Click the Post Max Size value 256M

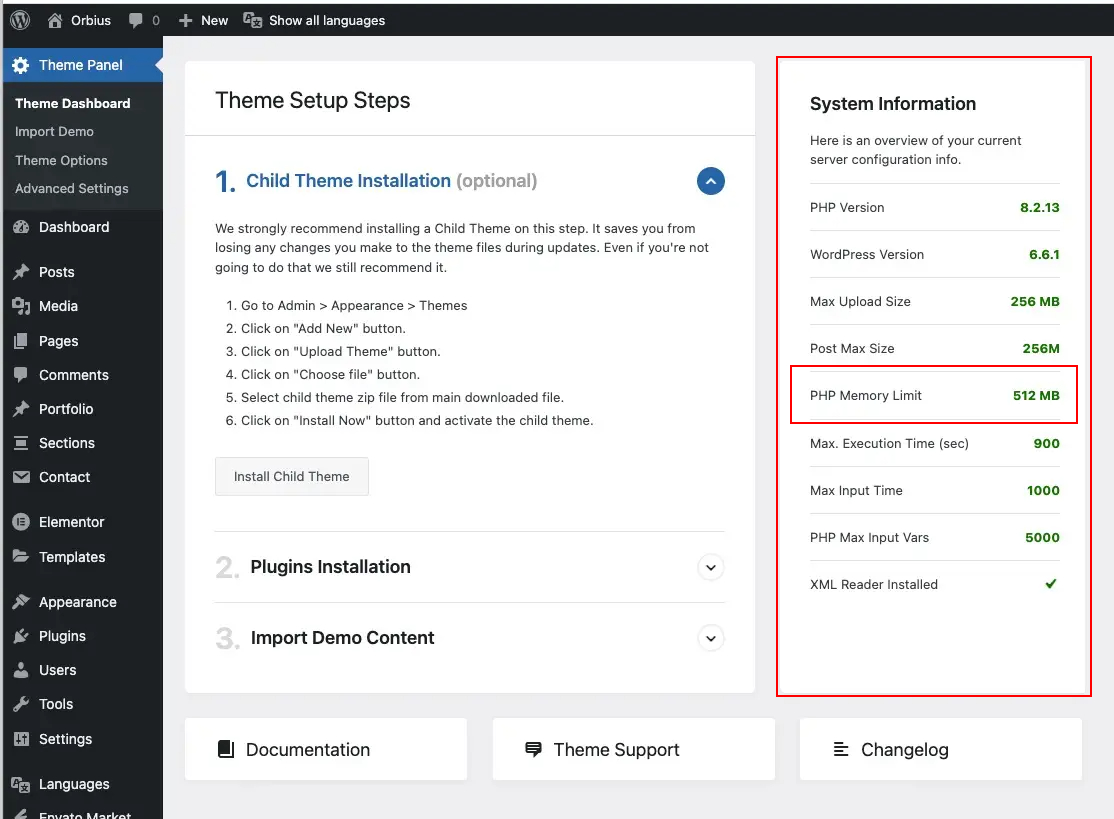(x=1041, y=349)
